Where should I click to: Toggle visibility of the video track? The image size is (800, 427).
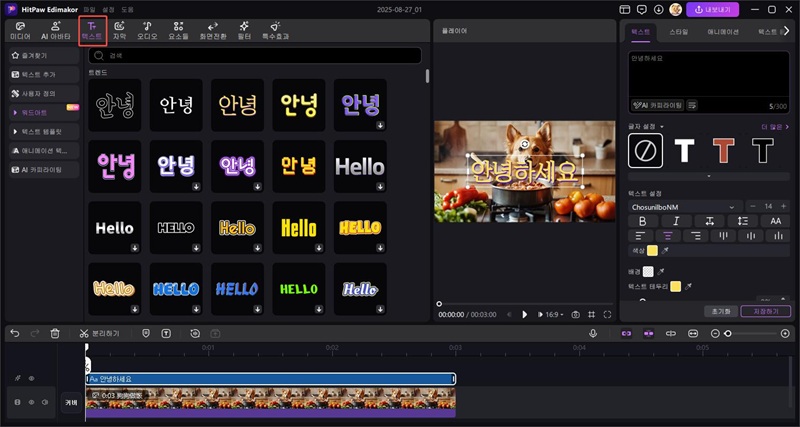[32, 402]
